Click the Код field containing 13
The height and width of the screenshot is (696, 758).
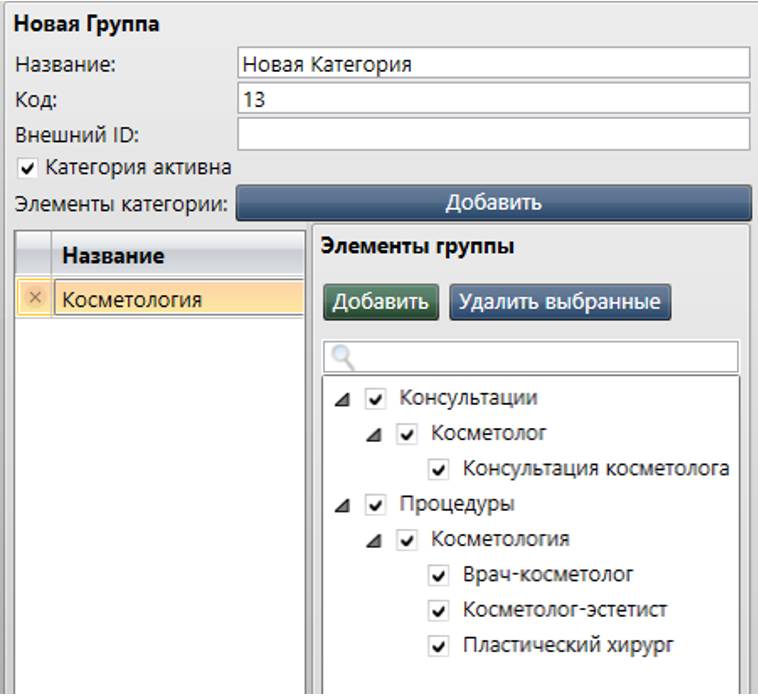pyautogui.click(x=493, y=99)
